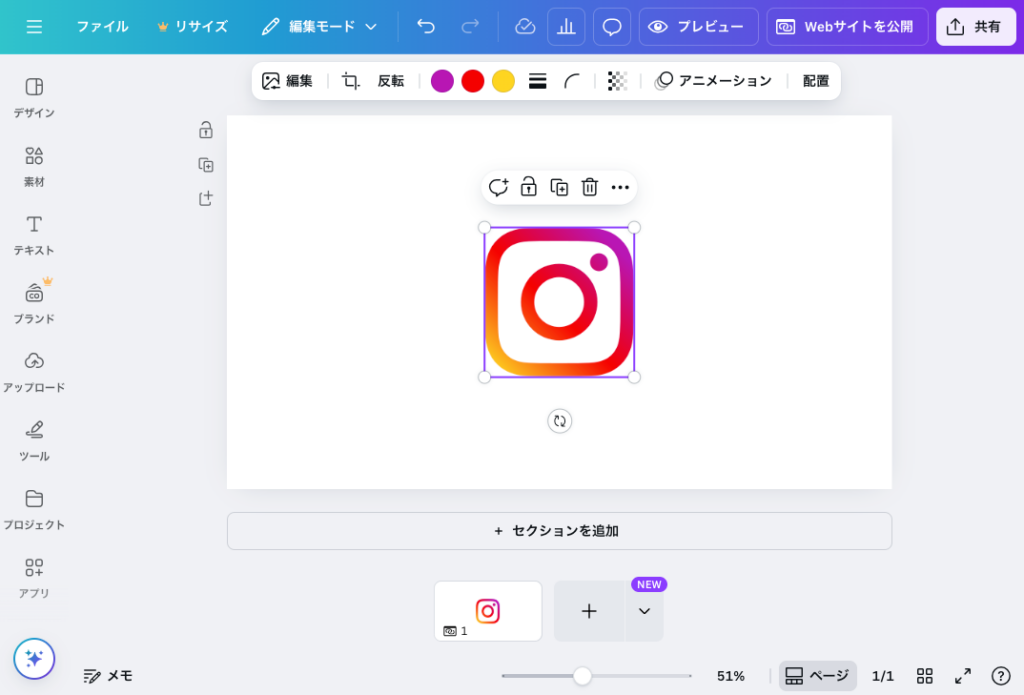The image size is (1024, 695).
Task: Open the help question mark icon
Action: (x=1000, y=676)
